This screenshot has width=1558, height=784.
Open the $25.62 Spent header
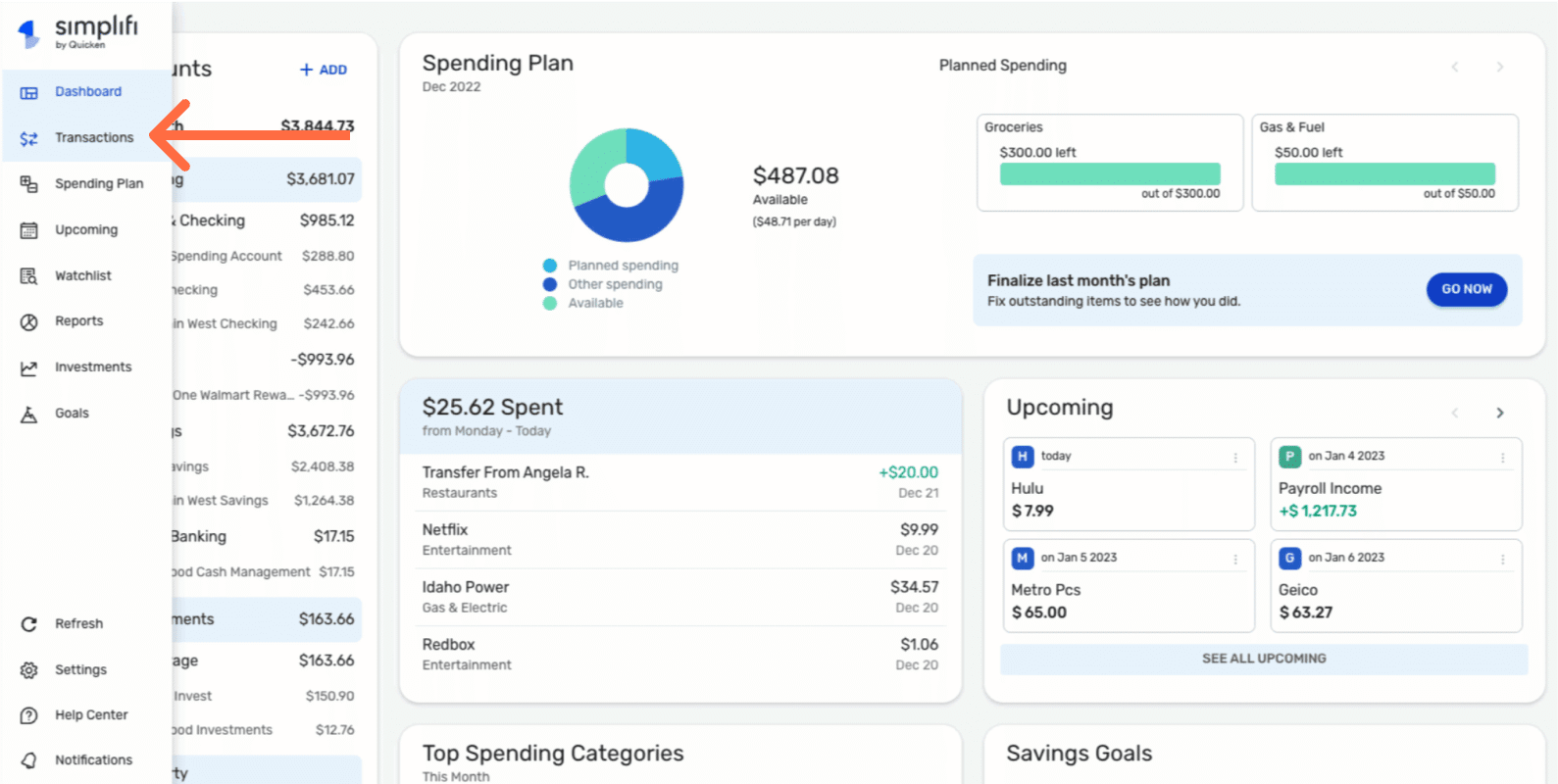click(x=679, y=416)
